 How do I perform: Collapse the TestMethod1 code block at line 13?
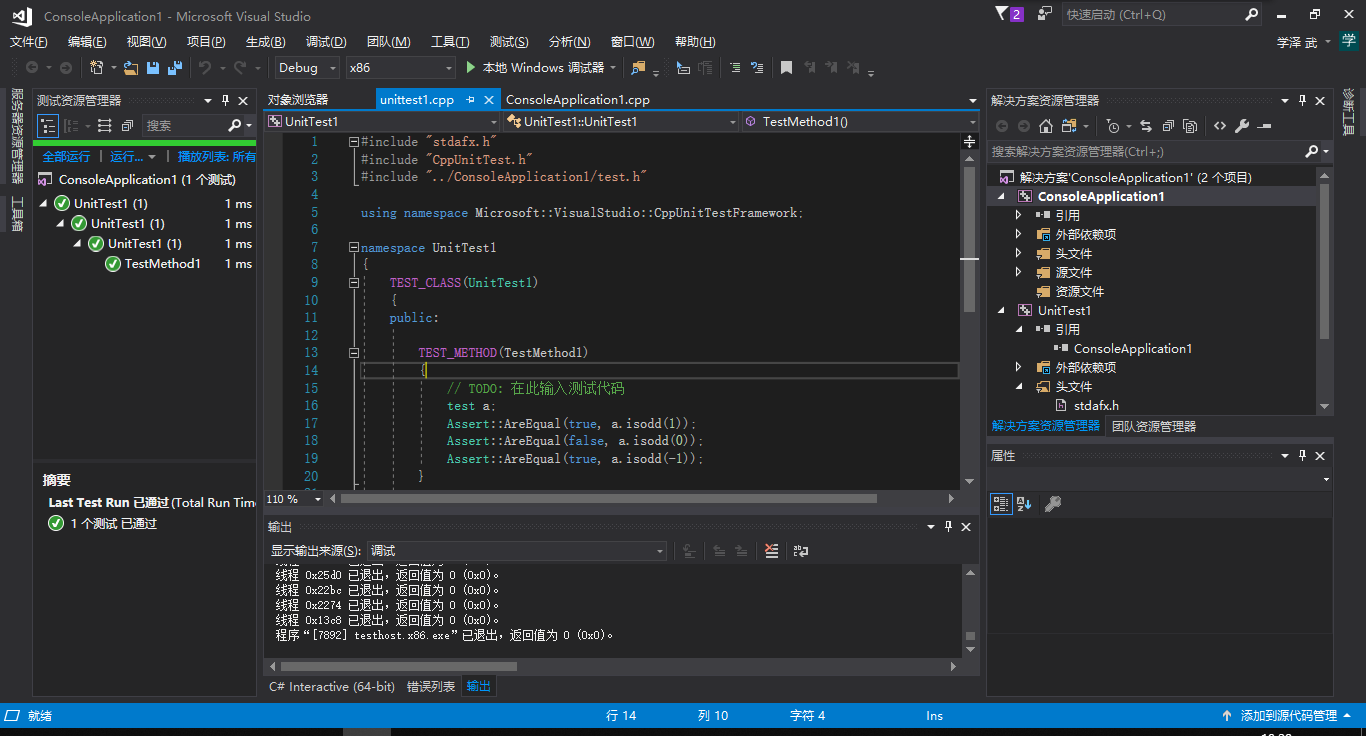click(354, 353)
